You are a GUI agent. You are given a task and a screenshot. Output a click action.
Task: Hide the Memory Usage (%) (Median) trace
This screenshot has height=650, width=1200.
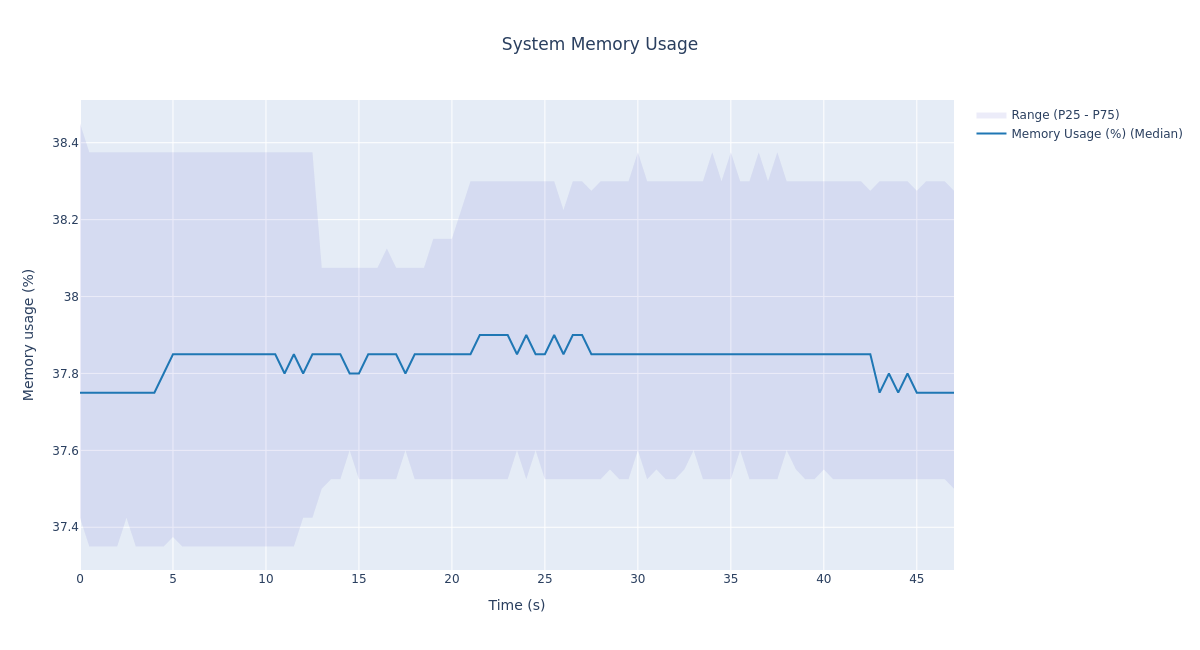pos(1096,134)
